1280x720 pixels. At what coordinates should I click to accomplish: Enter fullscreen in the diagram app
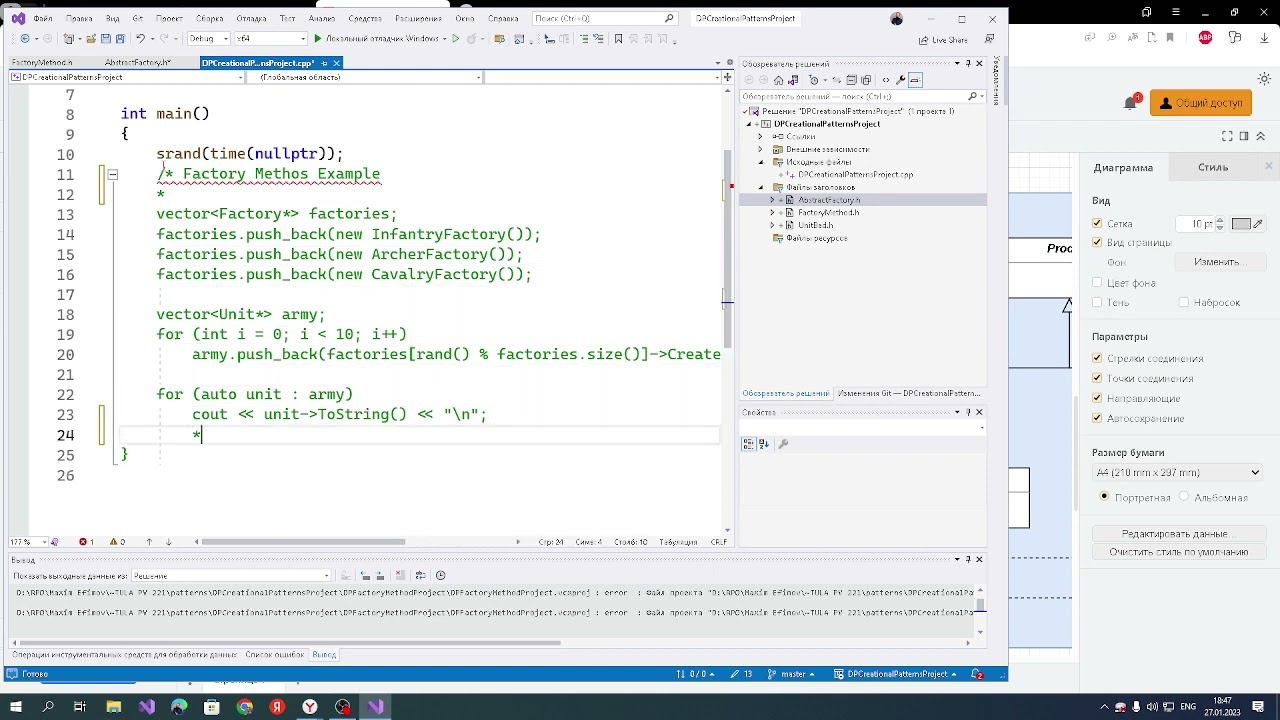1228,136
